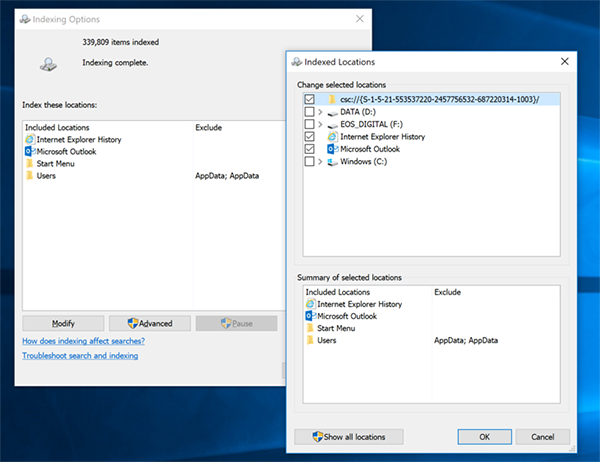This screenshot has height=462, width=600.
Task: Check the Windows (C:) checkbox
Action: [309, 162]
